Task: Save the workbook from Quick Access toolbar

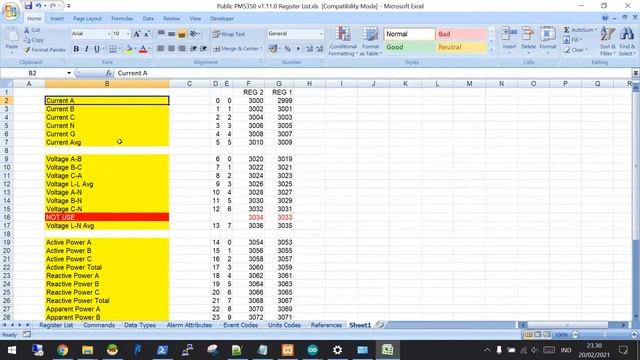Action: click(x=28, y=6)
